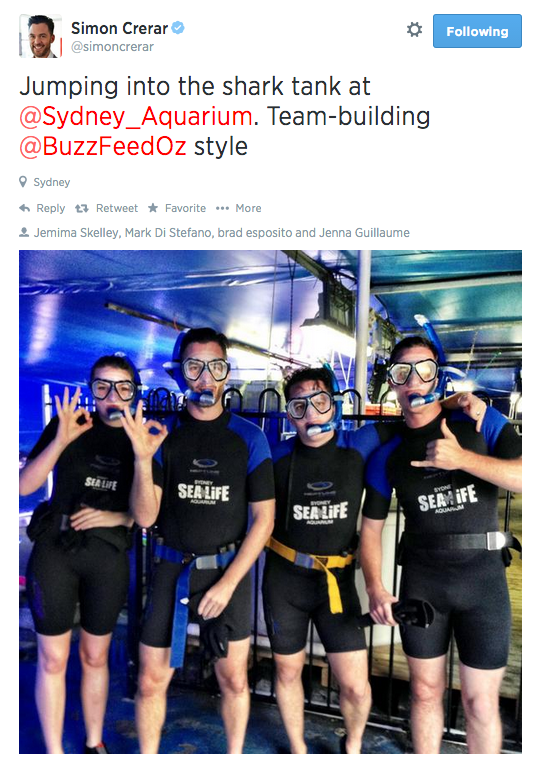Open Simon Crerar's profile picture
This screenshot has height=763, width=545.
[41, 36]
